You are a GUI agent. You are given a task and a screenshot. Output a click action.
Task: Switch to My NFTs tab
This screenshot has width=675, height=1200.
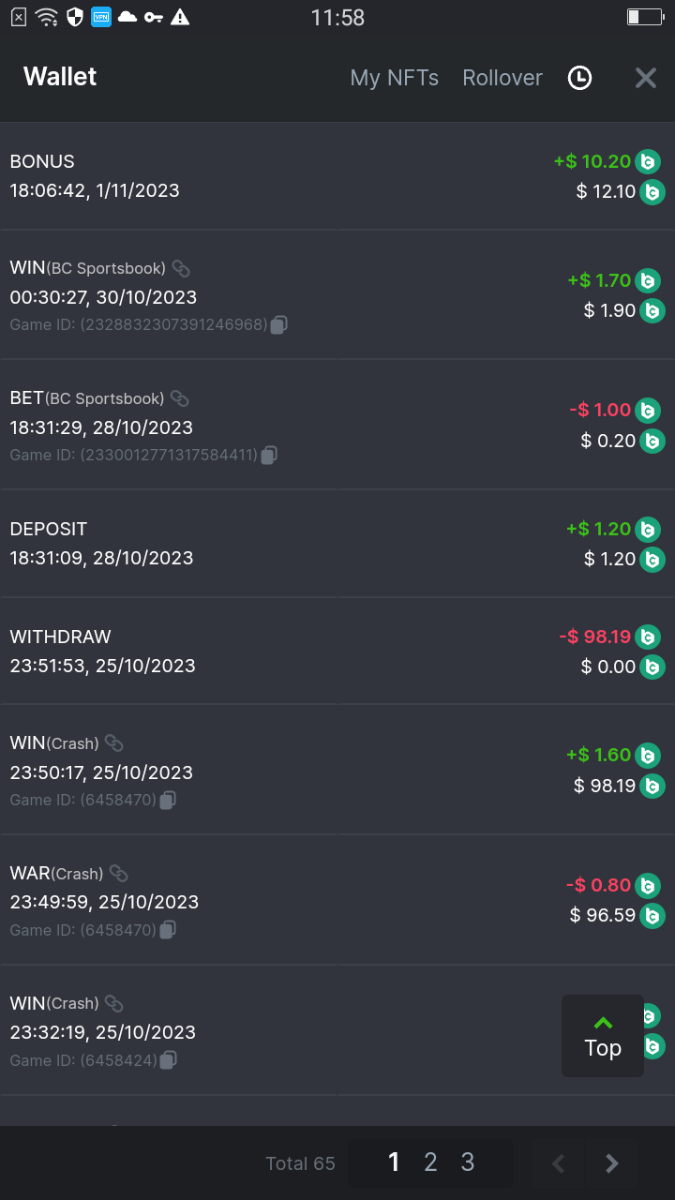[x=394, y=78]
